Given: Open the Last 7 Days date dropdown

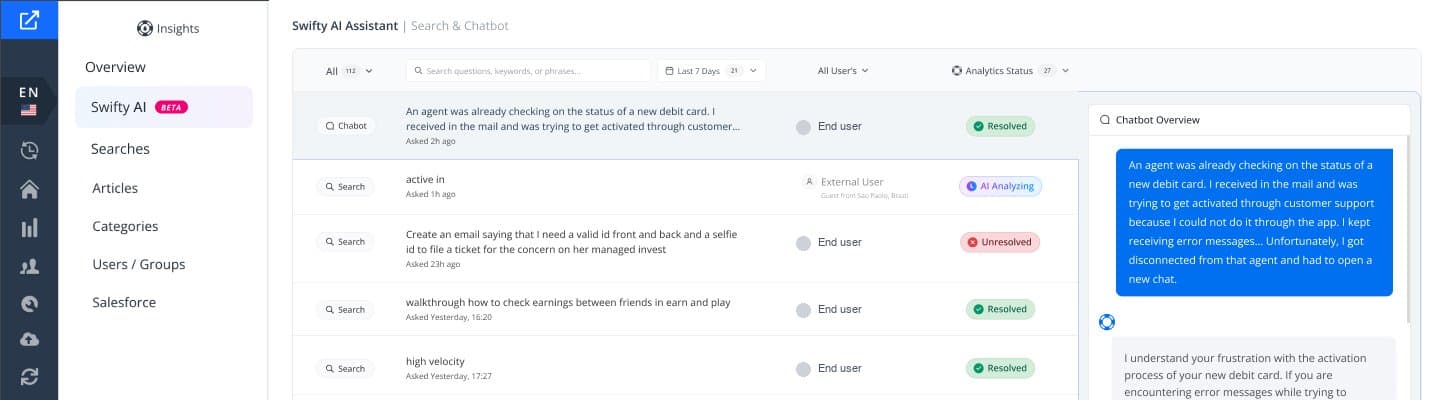Looking at the screenshot, I should click(x=711, y=71).
